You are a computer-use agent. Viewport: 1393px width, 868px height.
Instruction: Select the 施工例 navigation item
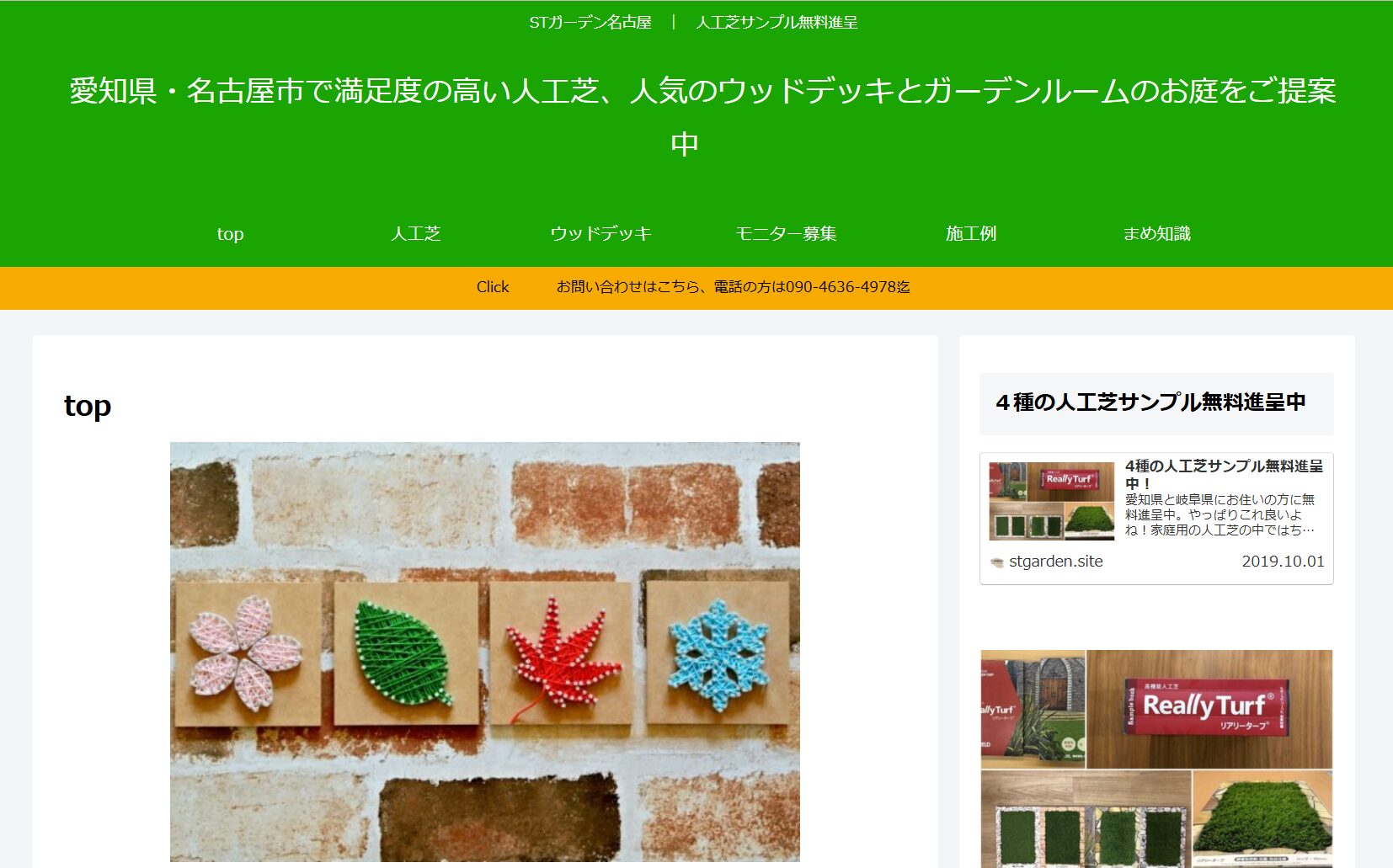click(971, 233)
